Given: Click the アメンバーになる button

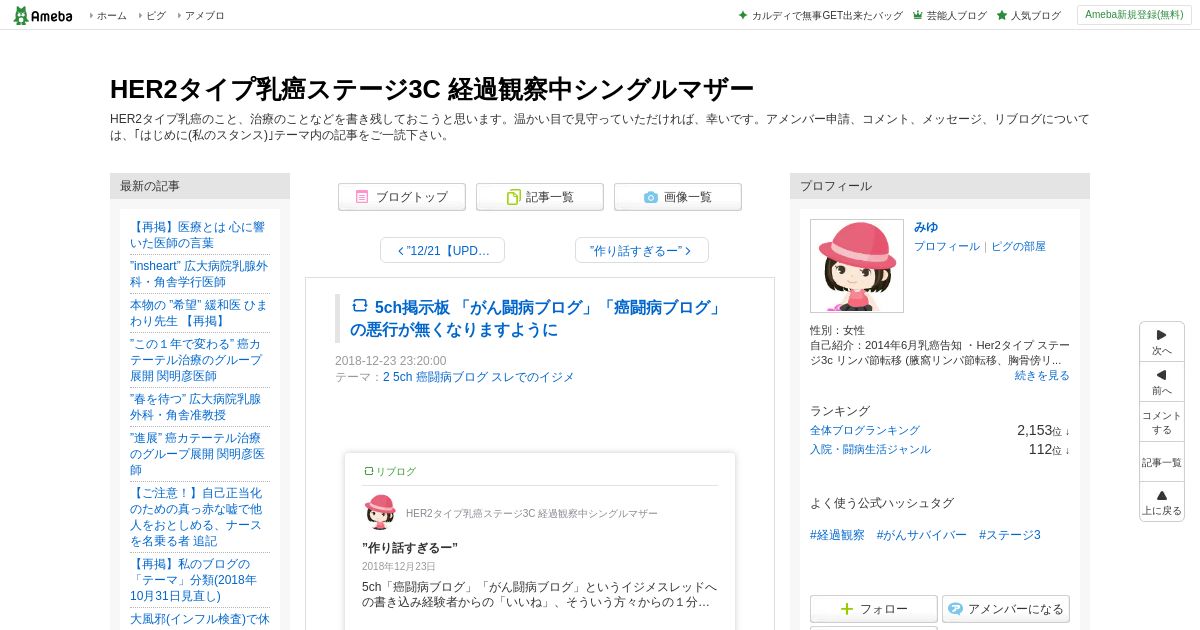Looking at the screenshot, I should (x=1006, y=609).
